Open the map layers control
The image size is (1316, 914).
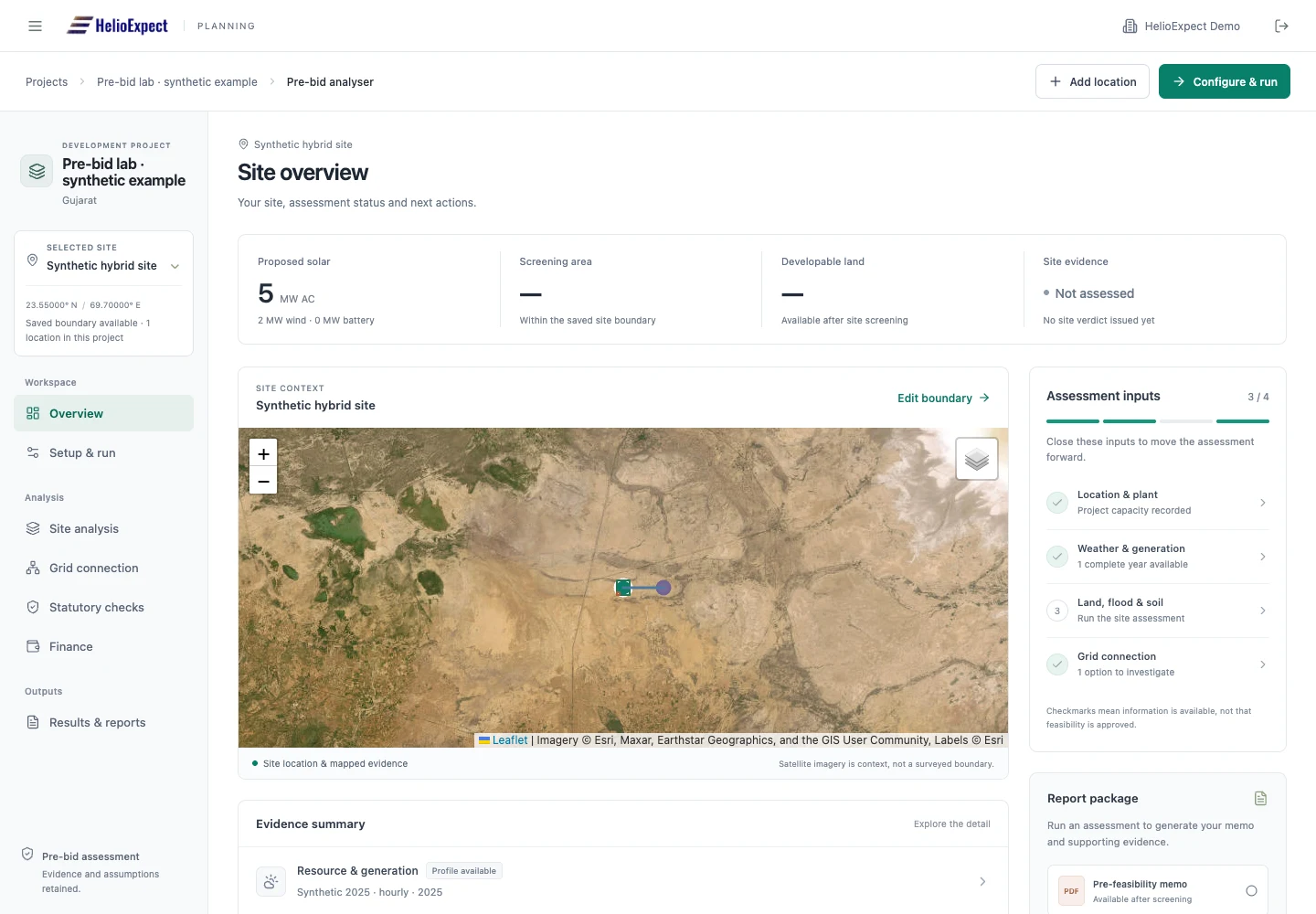coord(977,459)
